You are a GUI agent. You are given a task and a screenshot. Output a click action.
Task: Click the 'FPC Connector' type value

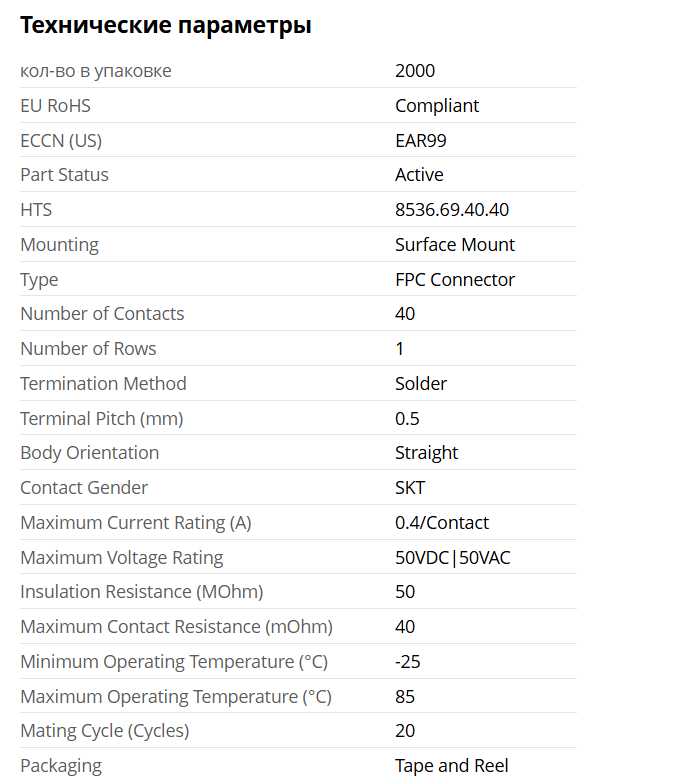click(x=455, y=279)
